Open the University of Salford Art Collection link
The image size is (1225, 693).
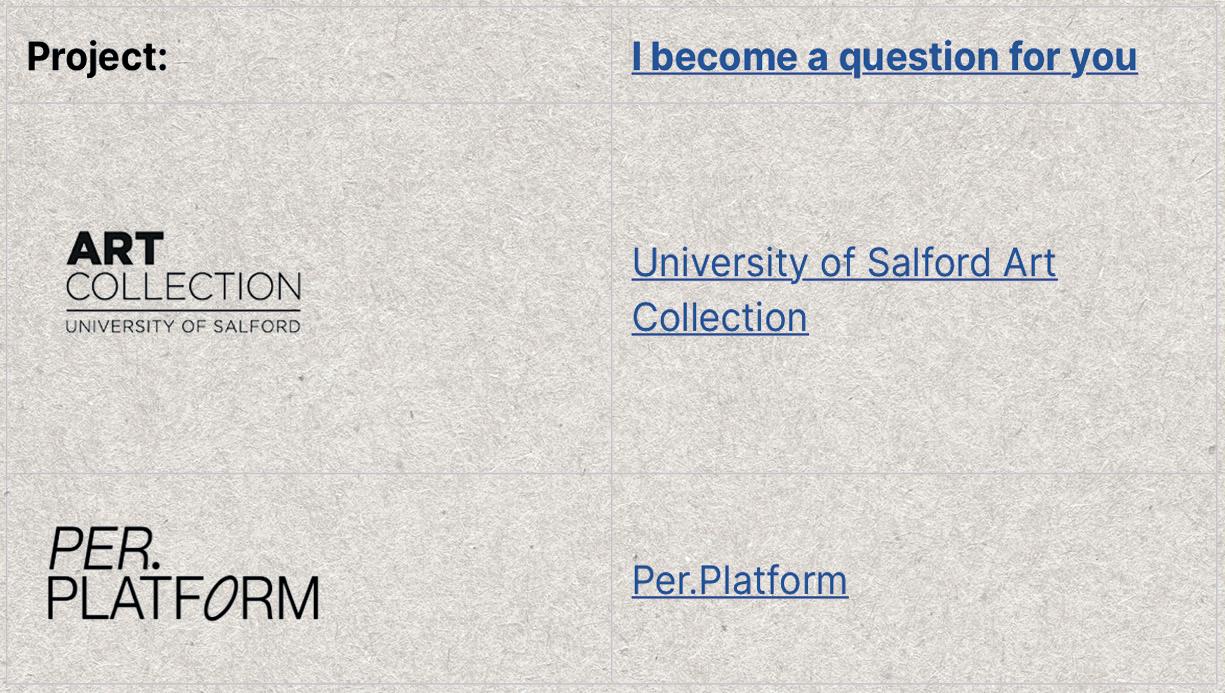844,289
